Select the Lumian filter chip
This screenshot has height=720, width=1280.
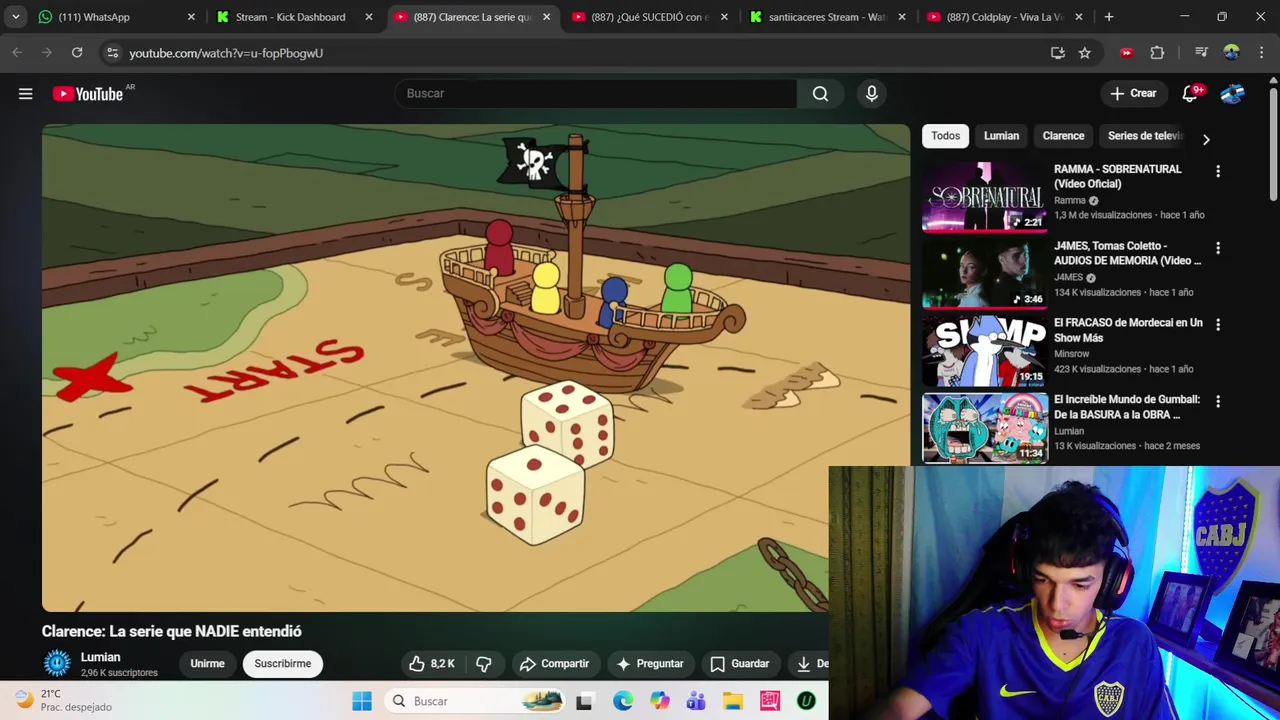point(1001,136)
